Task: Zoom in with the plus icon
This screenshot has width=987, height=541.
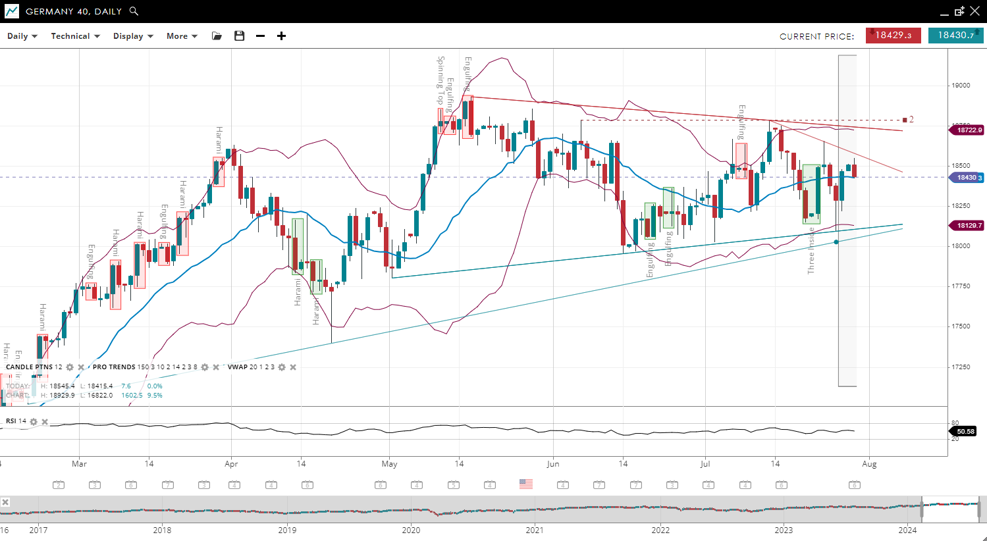Action: [281, 36]
